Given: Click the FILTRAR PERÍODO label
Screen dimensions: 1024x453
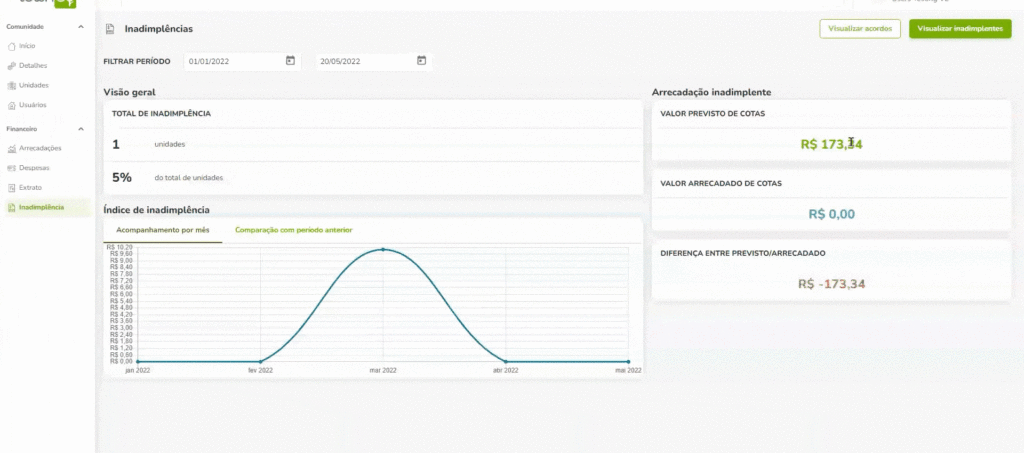Looking at the screenshot, I should 136,61.
